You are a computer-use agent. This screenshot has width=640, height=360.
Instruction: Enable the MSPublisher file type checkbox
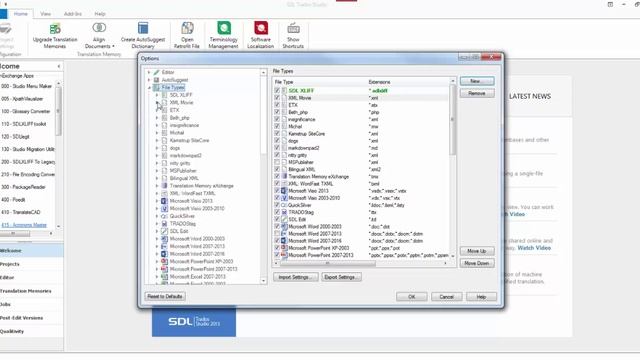coord(277,162)
